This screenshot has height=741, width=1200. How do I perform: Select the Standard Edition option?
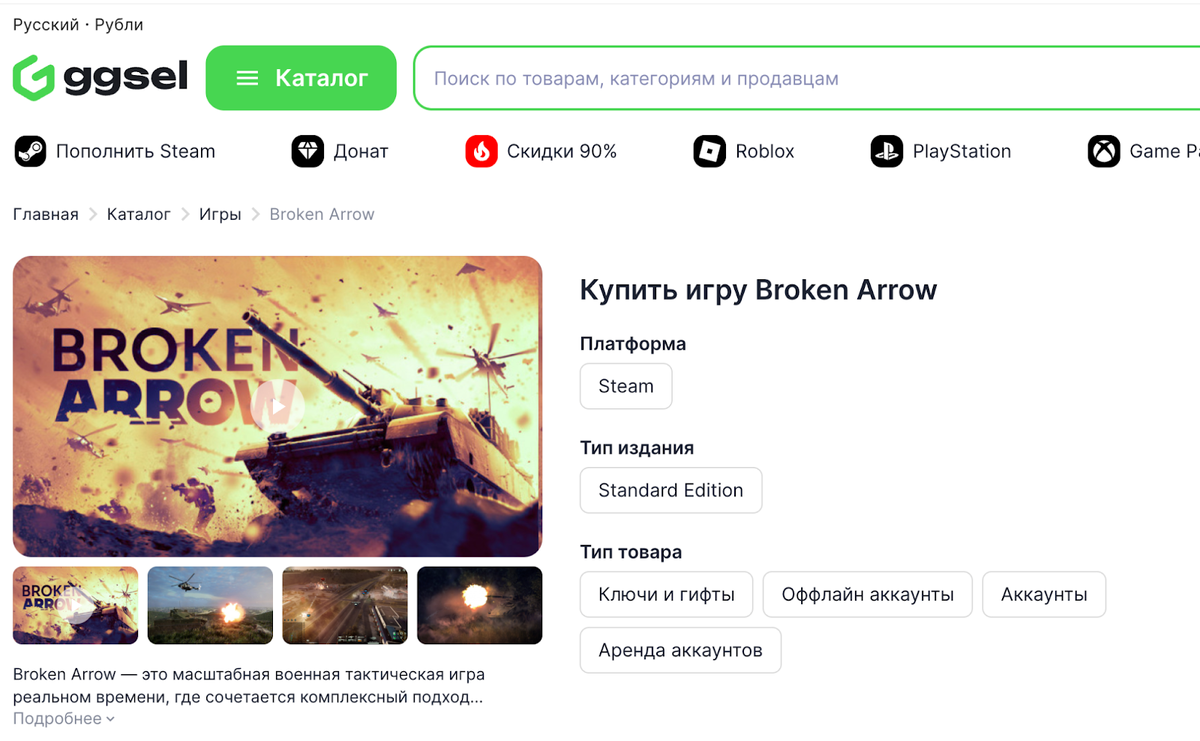671,490
